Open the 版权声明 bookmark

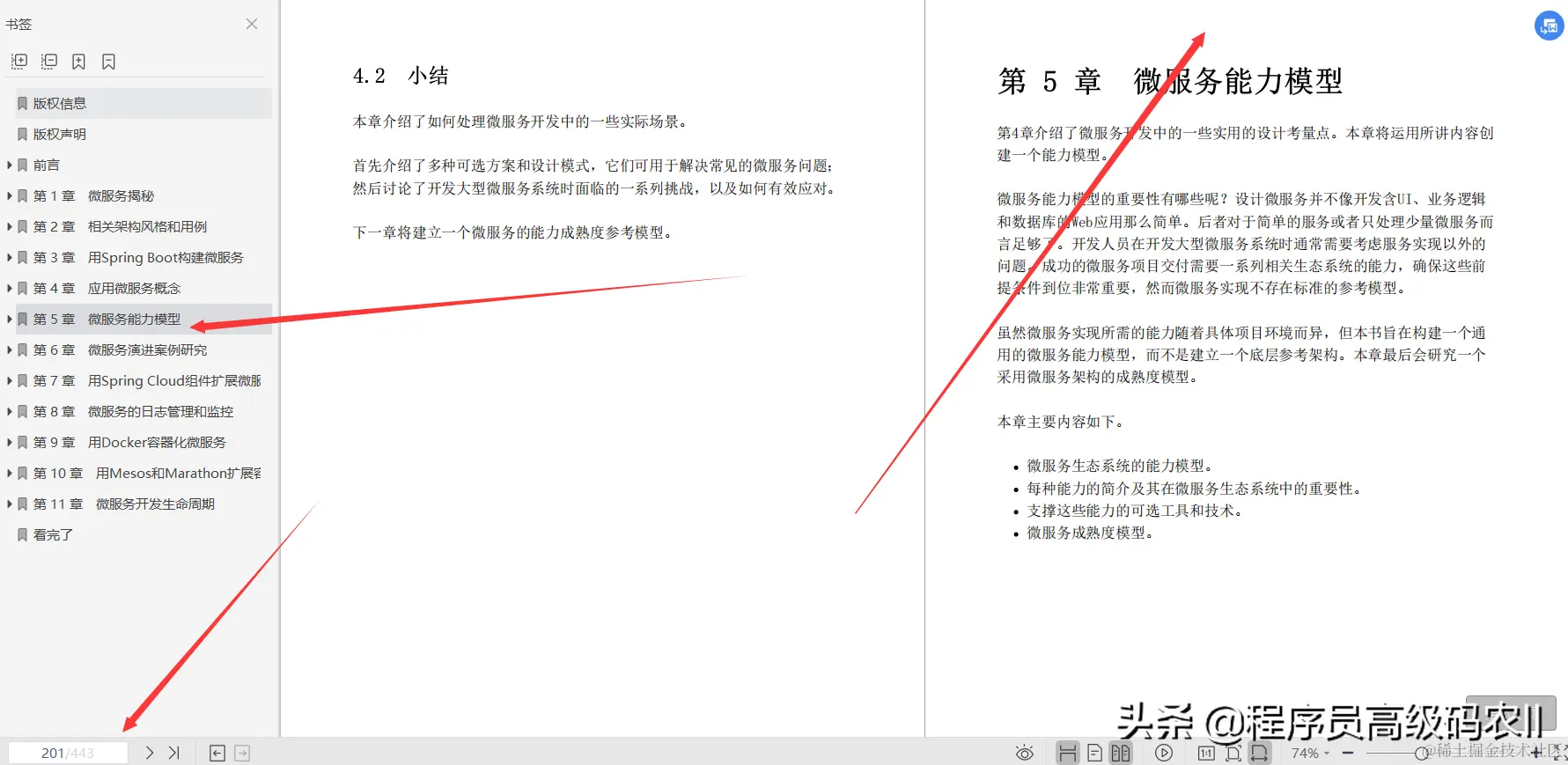point(60,134)
